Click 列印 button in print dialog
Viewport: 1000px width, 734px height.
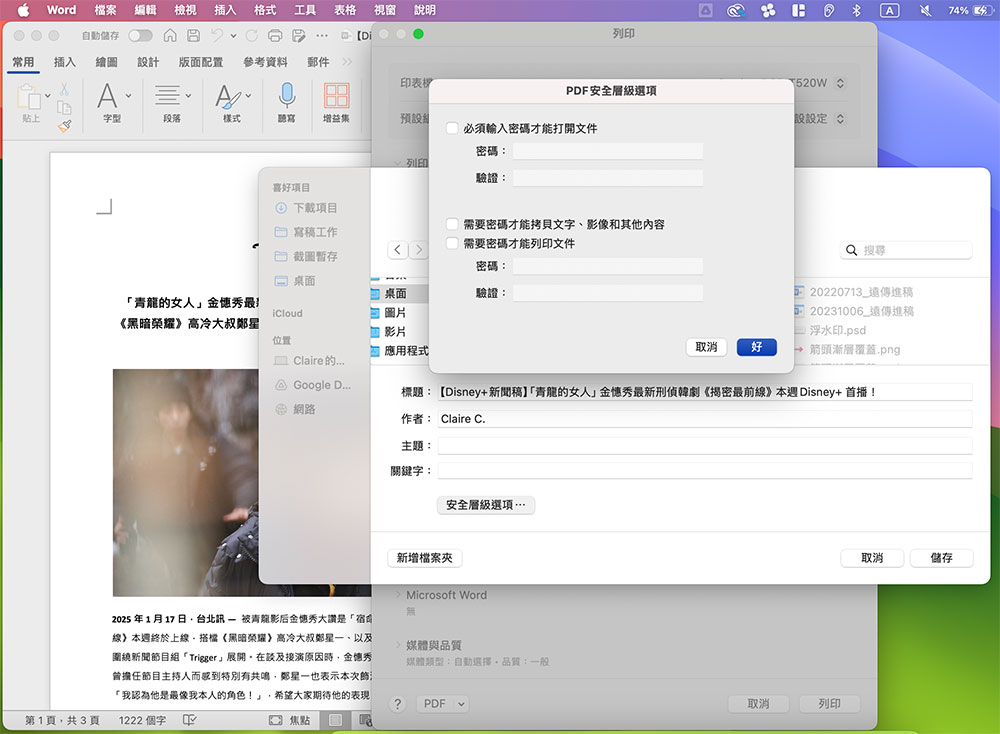click(829, 703)
